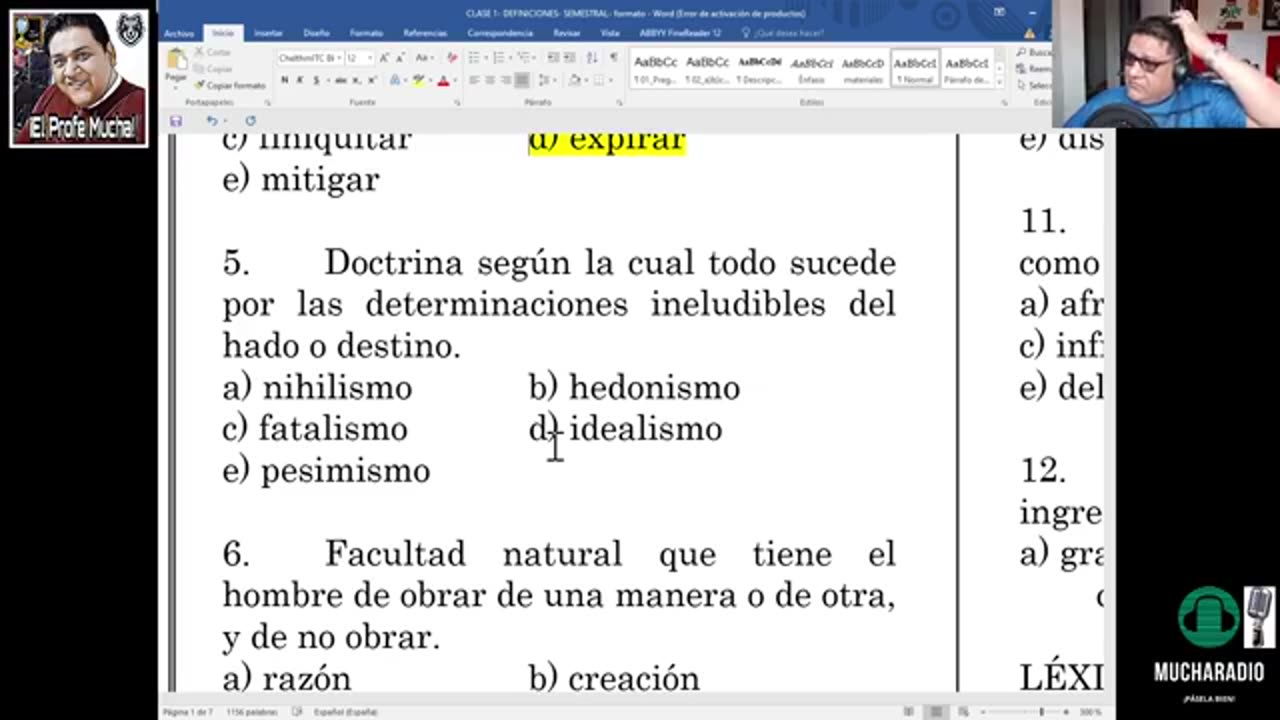The height and width of the screenshot is (720, 1280).
Task: Clear all formatting eraser icon
Action: click(x=452, y=58)
